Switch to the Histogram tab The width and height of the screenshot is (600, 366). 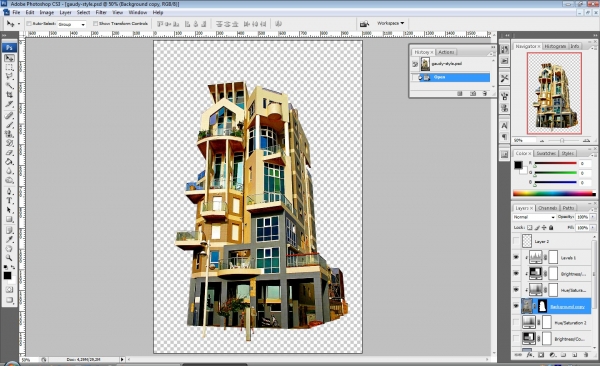[555, 46]
